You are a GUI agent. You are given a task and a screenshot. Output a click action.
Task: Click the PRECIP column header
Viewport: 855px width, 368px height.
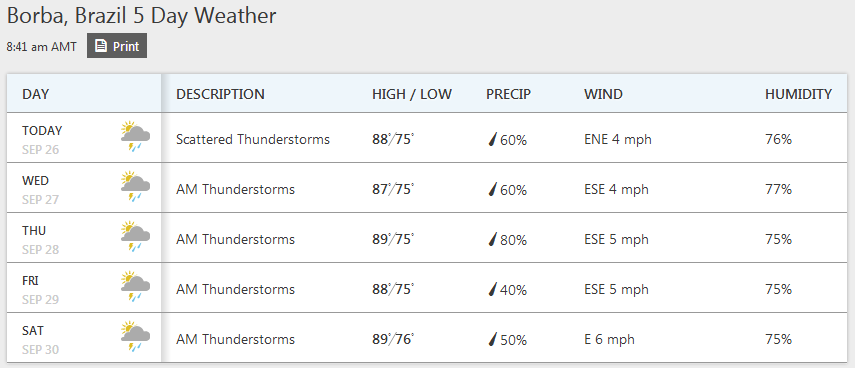(x=508, y=94)
